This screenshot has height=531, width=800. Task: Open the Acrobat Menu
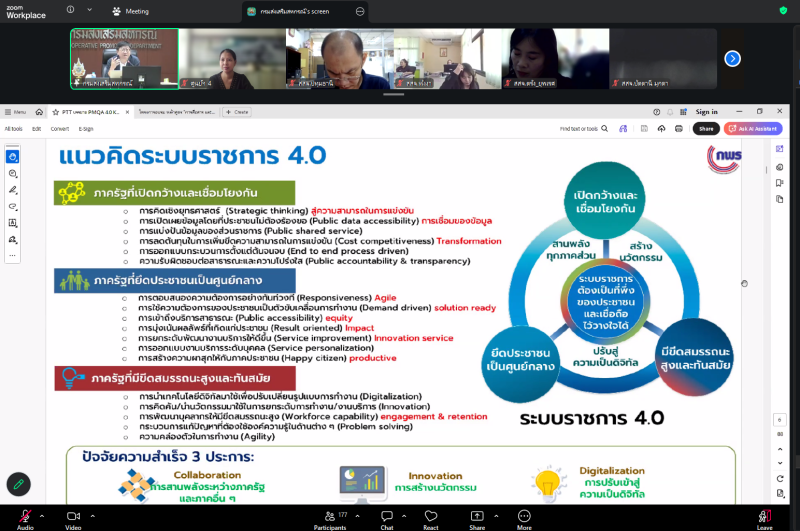[15, 112]
